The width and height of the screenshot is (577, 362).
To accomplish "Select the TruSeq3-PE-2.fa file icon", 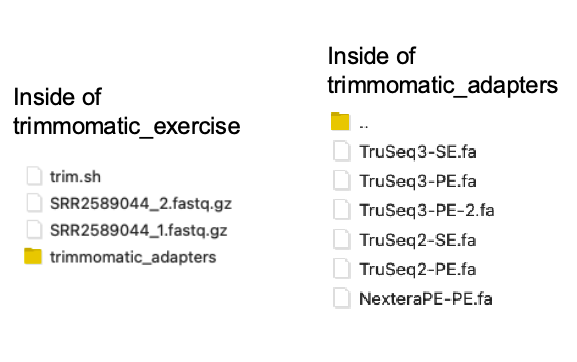I will click(x=341, y=210).
